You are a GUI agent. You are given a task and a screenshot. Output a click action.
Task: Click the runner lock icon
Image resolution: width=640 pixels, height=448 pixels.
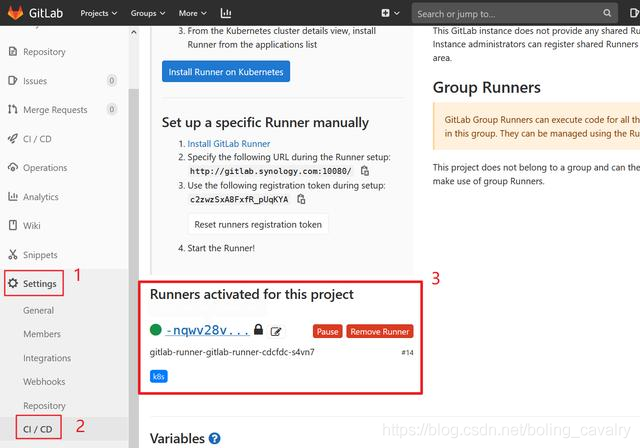coord(258,330)
